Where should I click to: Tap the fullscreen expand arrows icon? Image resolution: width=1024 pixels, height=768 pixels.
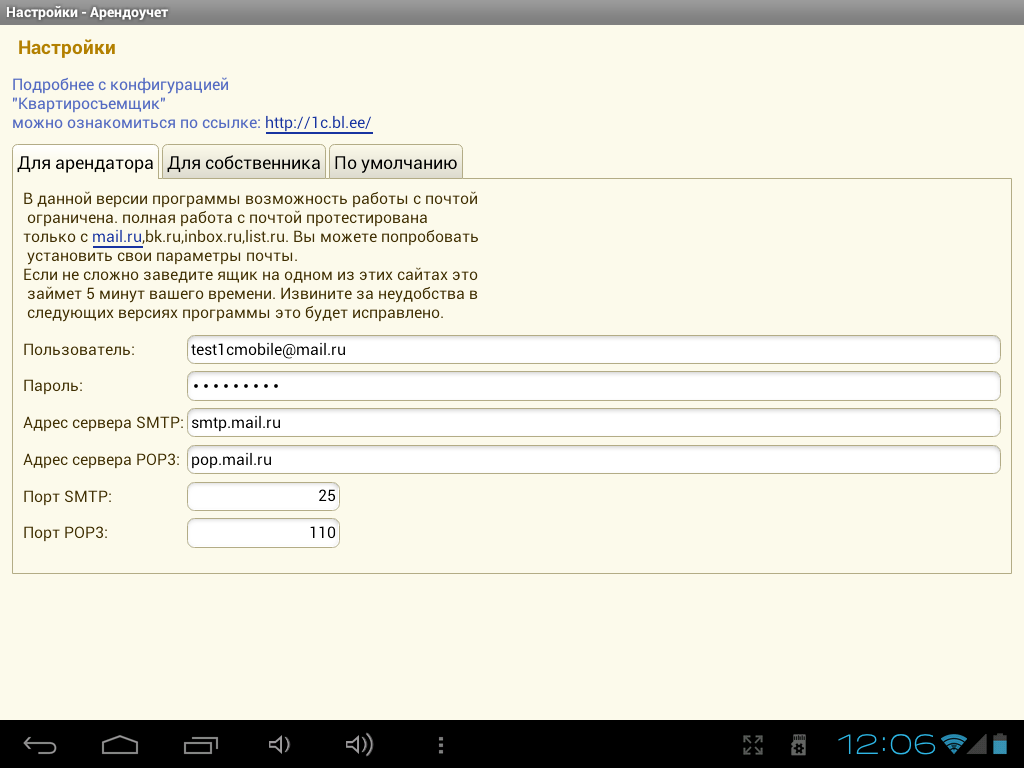point(753,745)
